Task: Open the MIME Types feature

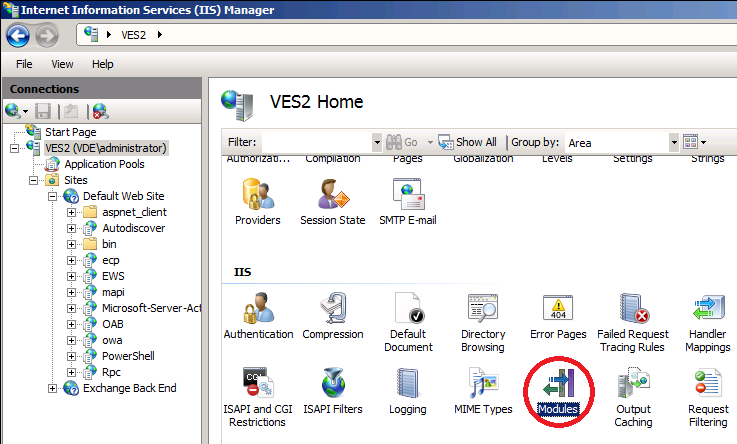Action: (483, 391)
